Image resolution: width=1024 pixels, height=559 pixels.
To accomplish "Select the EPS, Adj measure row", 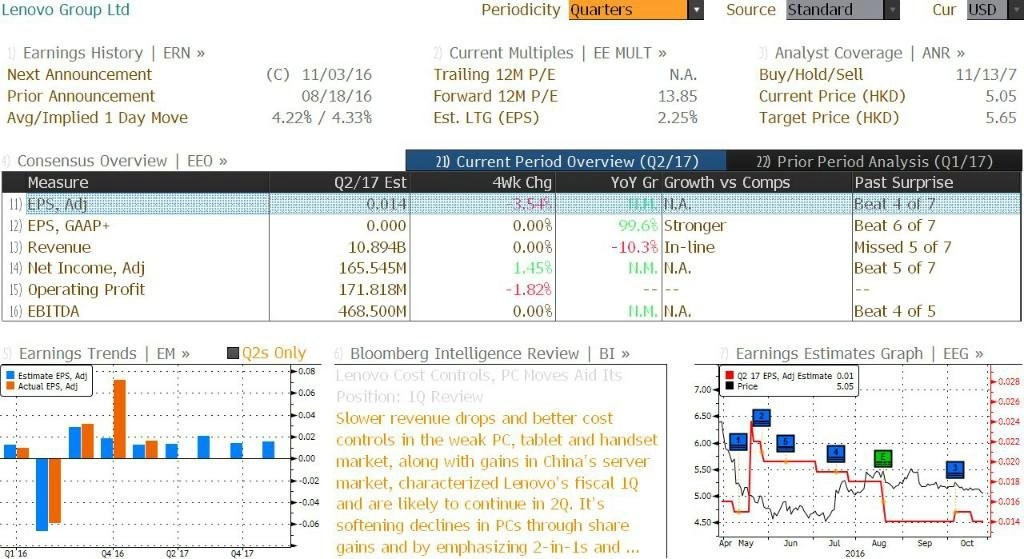I will tap(511, 204).
